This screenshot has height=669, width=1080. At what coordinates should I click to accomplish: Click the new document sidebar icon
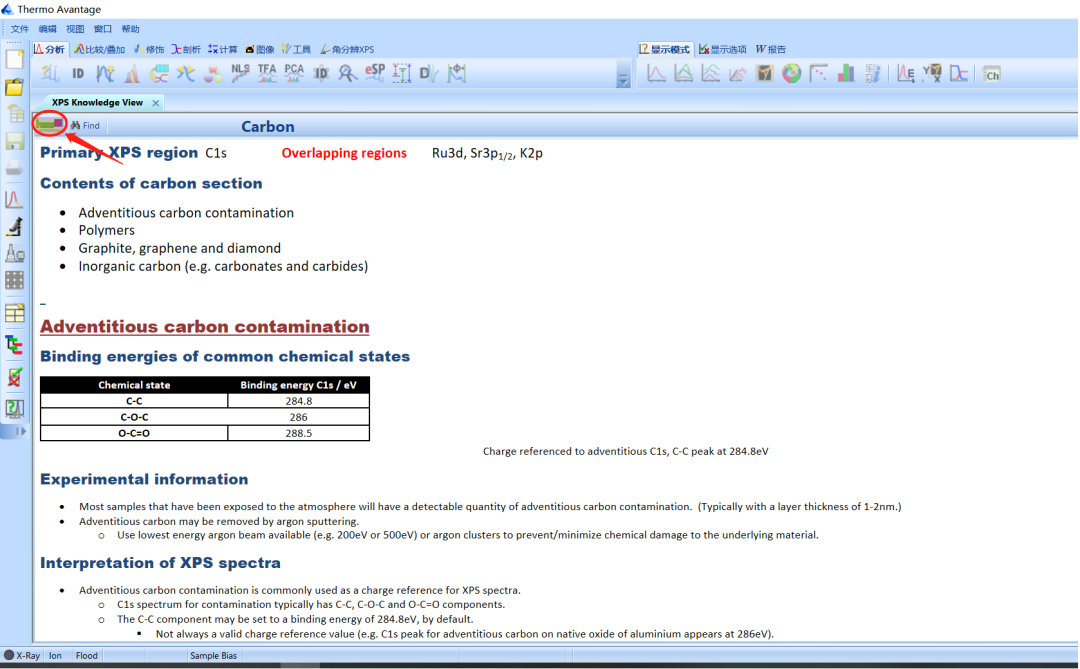click(x=14, y=59)
